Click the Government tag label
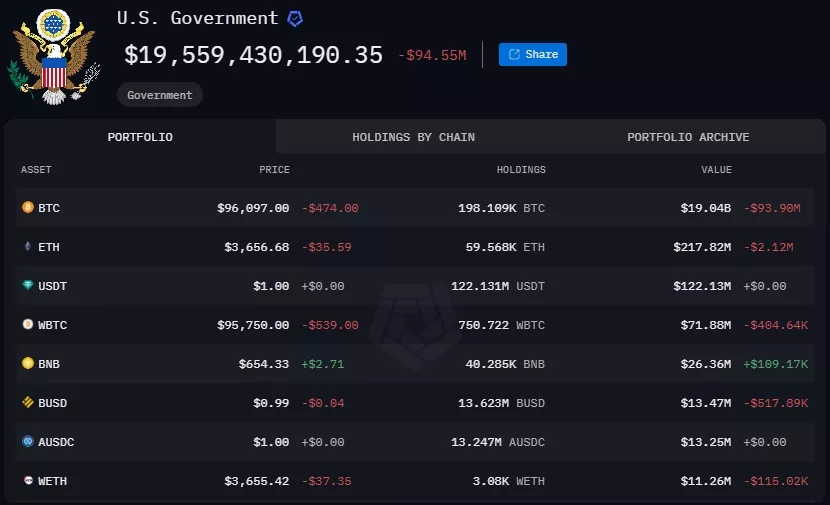 (160, 95)
